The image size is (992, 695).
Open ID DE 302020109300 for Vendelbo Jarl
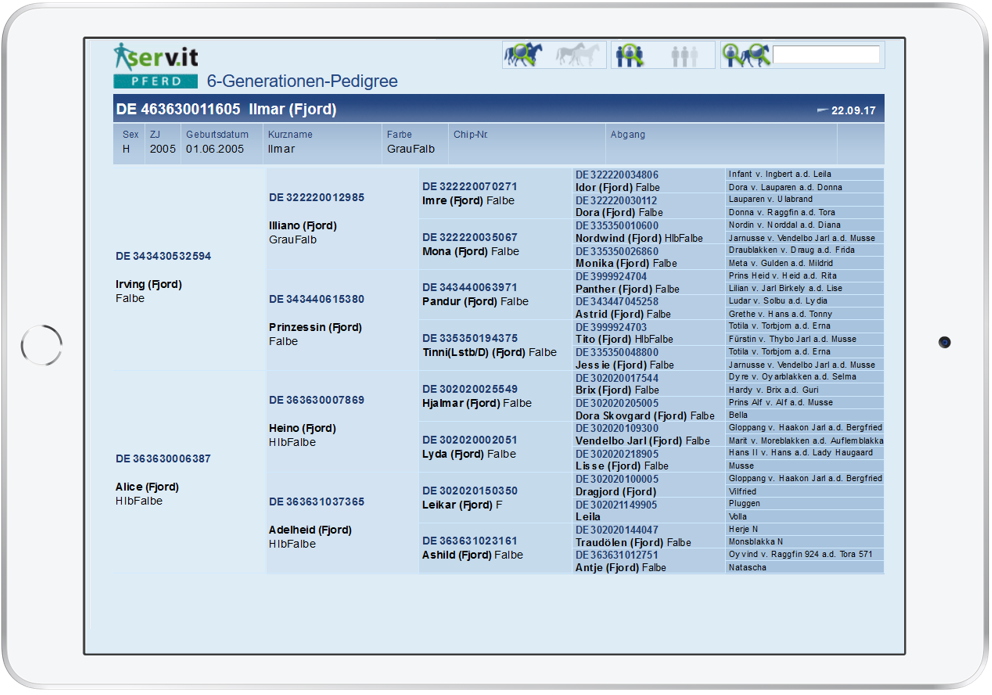[617, 428]
